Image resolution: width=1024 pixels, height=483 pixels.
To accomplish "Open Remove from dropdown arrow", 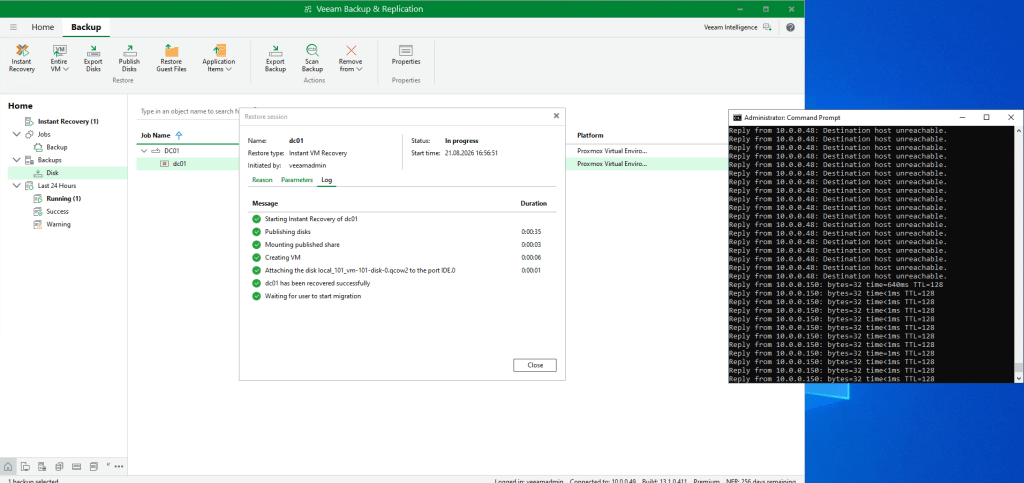I will pos(359,69).
